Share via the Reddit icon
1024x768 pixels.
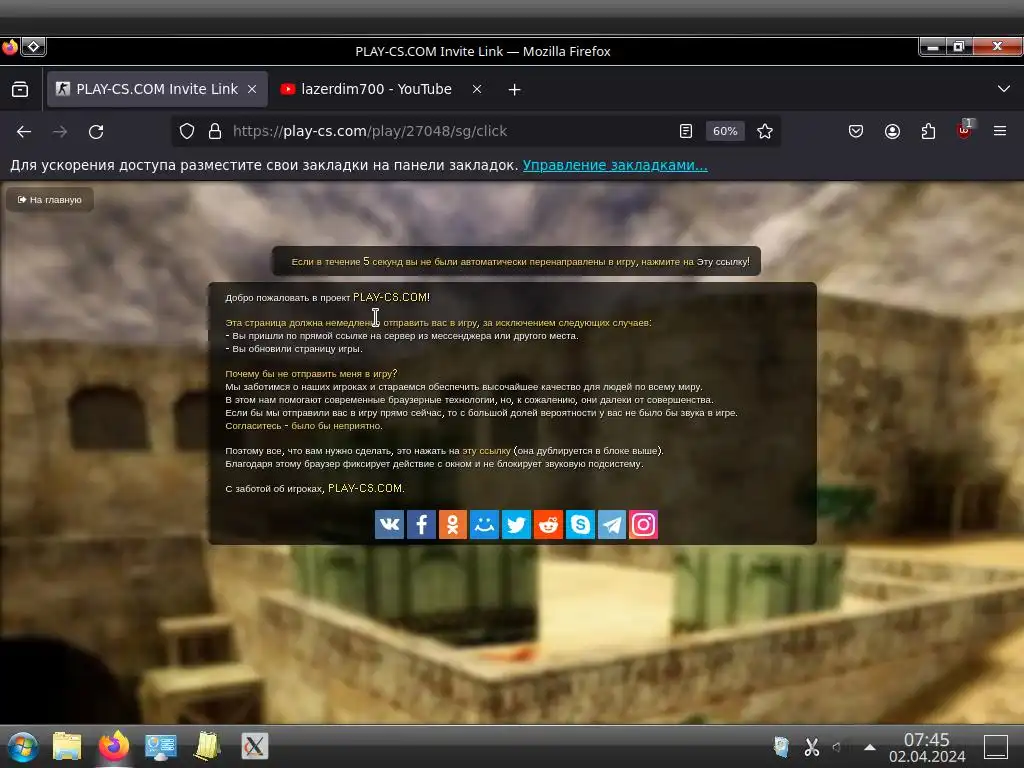(x=548, y=524)
